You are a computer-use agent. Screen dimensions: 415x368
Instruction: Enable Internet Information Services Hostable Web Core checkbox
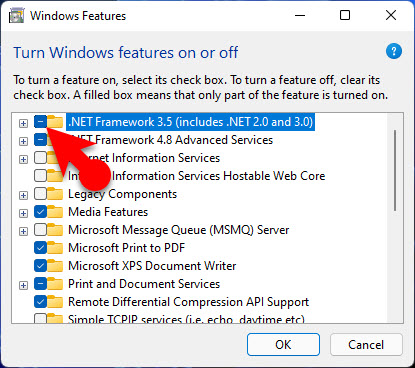(x=40, y=176)
